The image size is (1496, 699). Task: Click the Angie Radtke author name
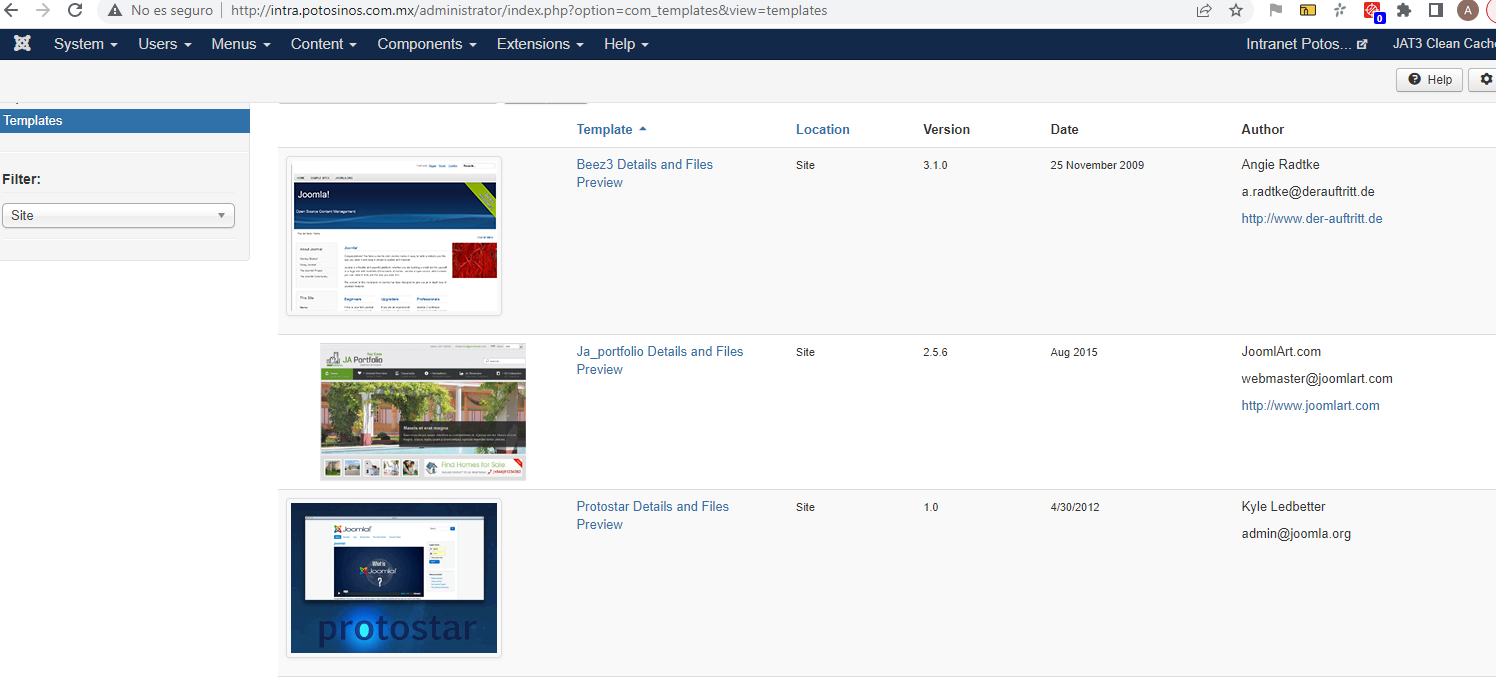click(x=1281, y=164)
